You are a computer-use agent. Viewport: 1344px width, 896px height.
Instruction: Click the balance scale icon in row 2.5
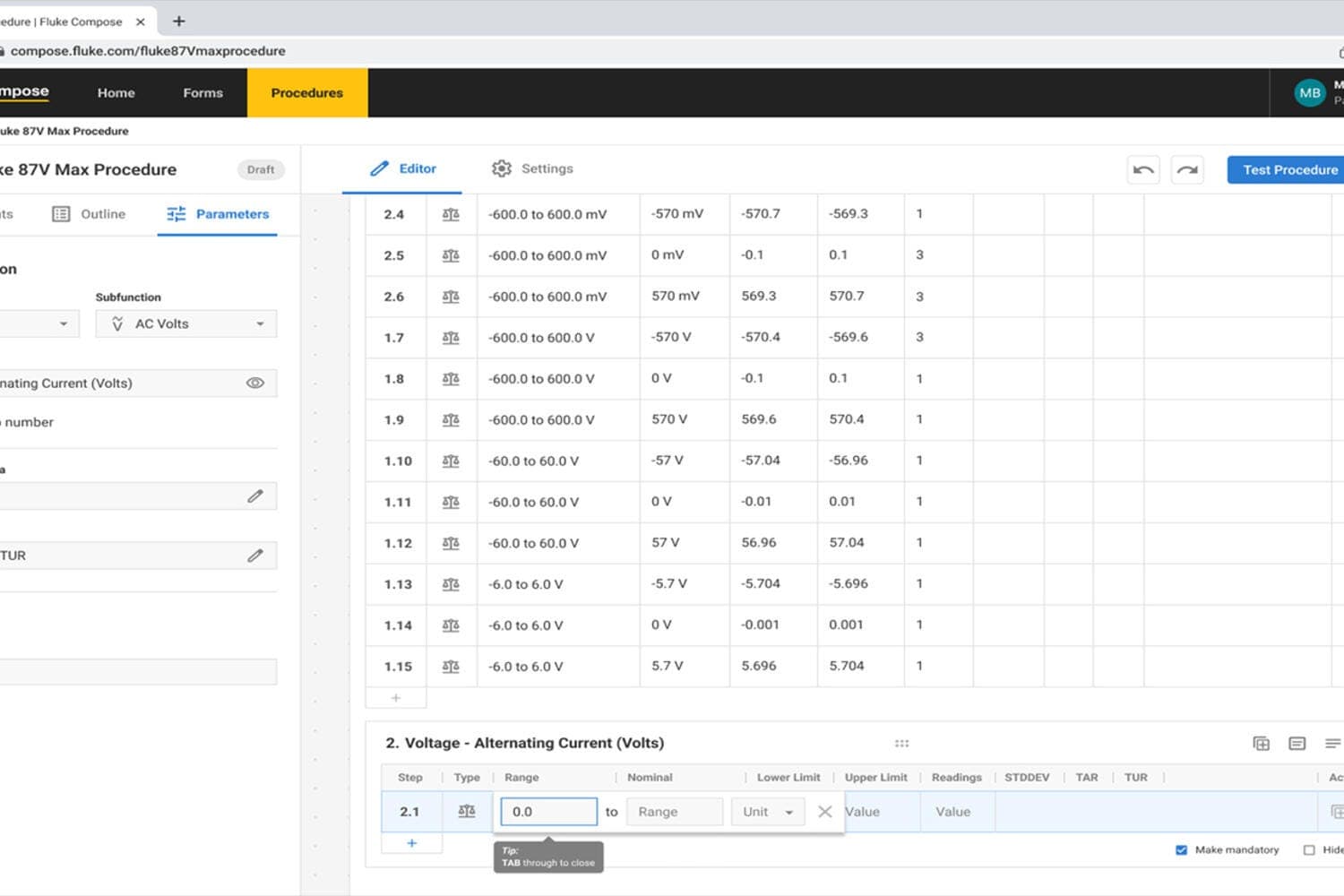click(451, 255)
